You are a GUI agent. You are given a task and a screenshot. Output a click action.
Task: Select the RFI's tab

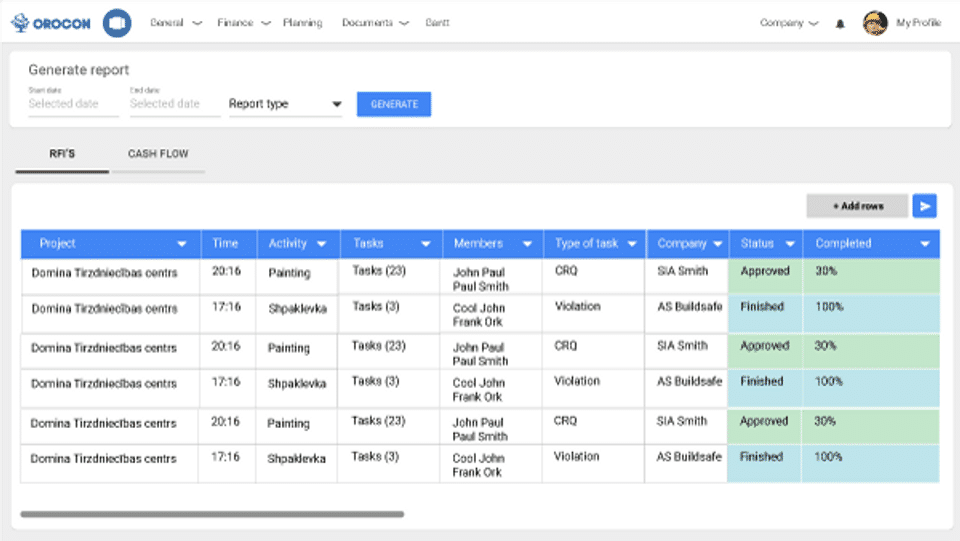pyautogui.click(x=62, y=154)
